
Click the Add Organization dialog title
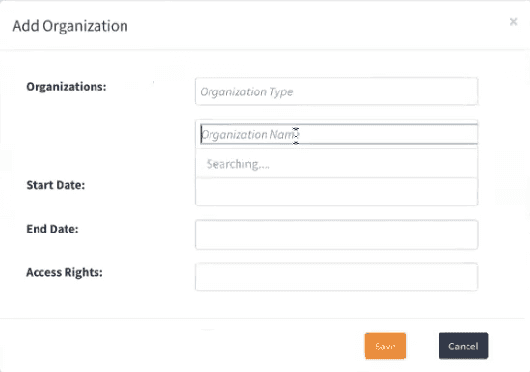[x=70, y=26]
